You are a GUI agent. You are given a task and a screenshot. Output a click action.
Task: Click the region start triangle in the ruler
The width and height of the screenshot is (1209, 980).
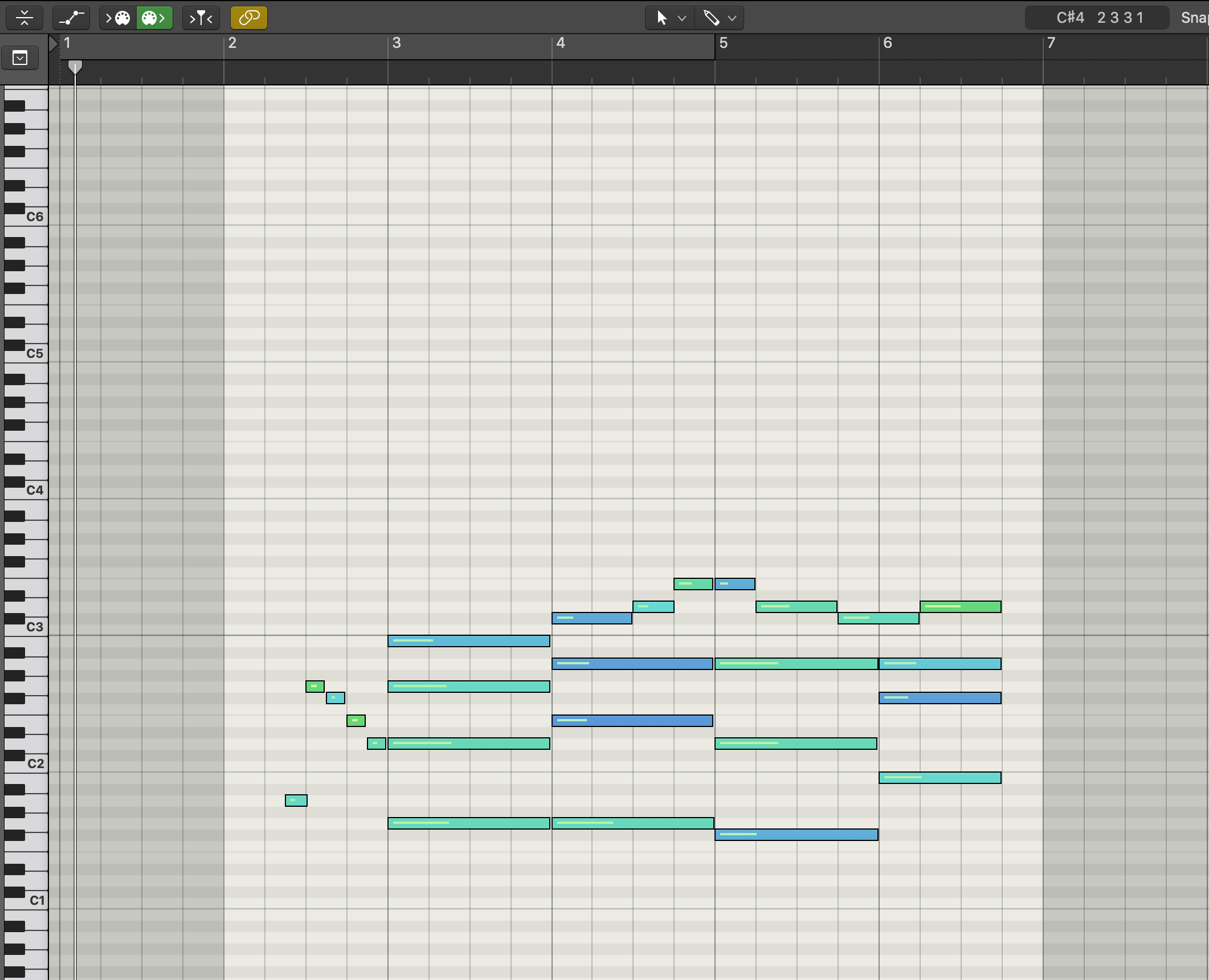point(53,43)
